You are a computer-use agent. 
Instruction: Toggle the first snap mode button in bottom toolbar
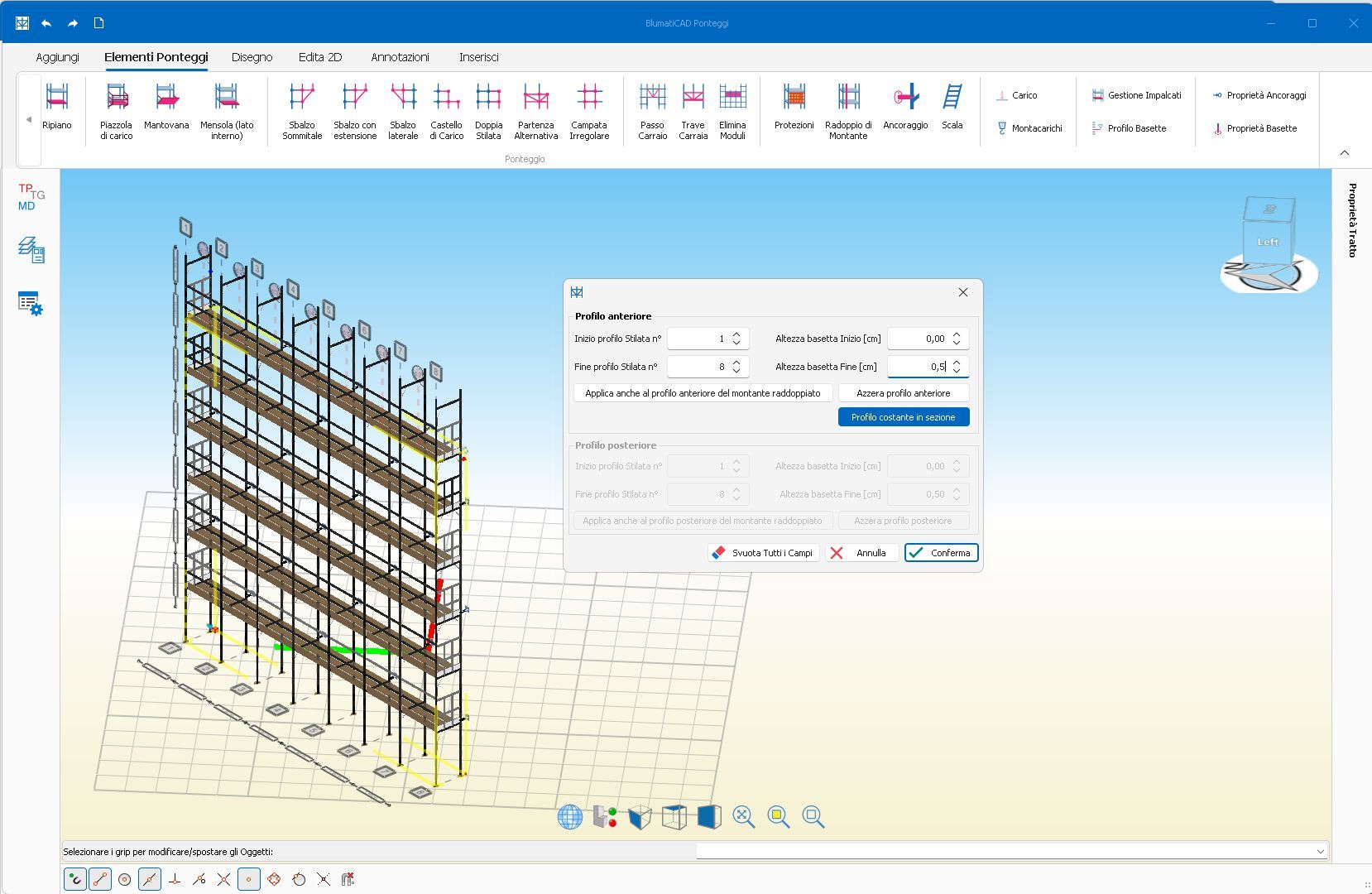click(x=74, y=879)
